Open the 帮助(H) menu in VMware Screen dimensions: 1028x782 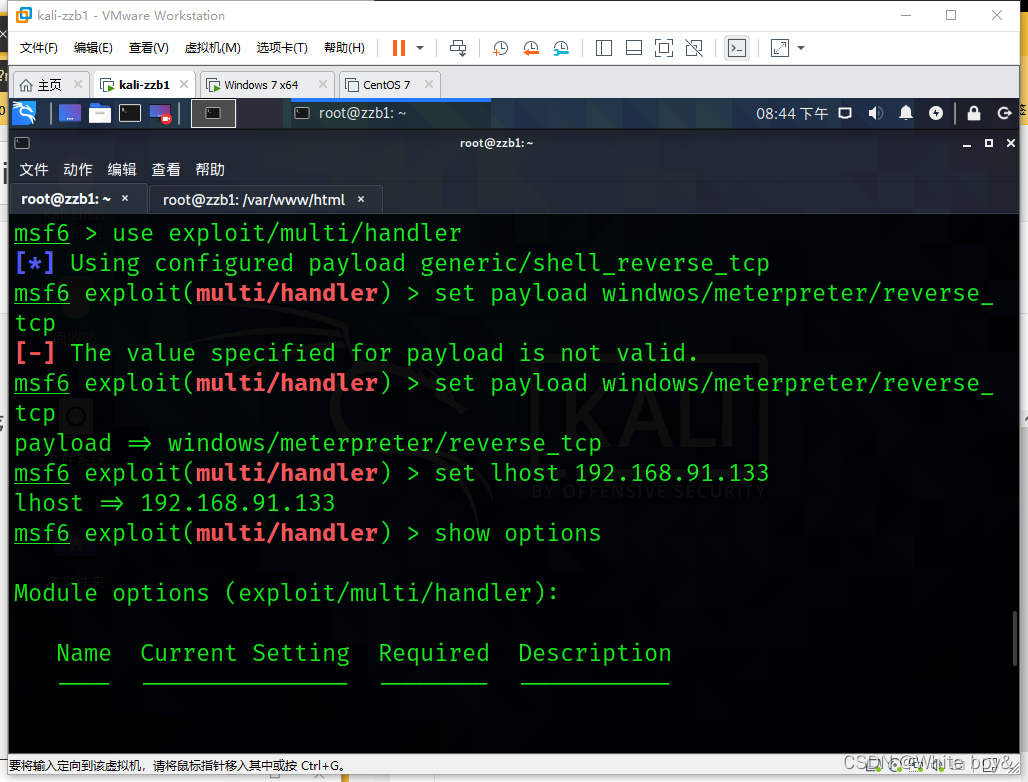point(344,48)
